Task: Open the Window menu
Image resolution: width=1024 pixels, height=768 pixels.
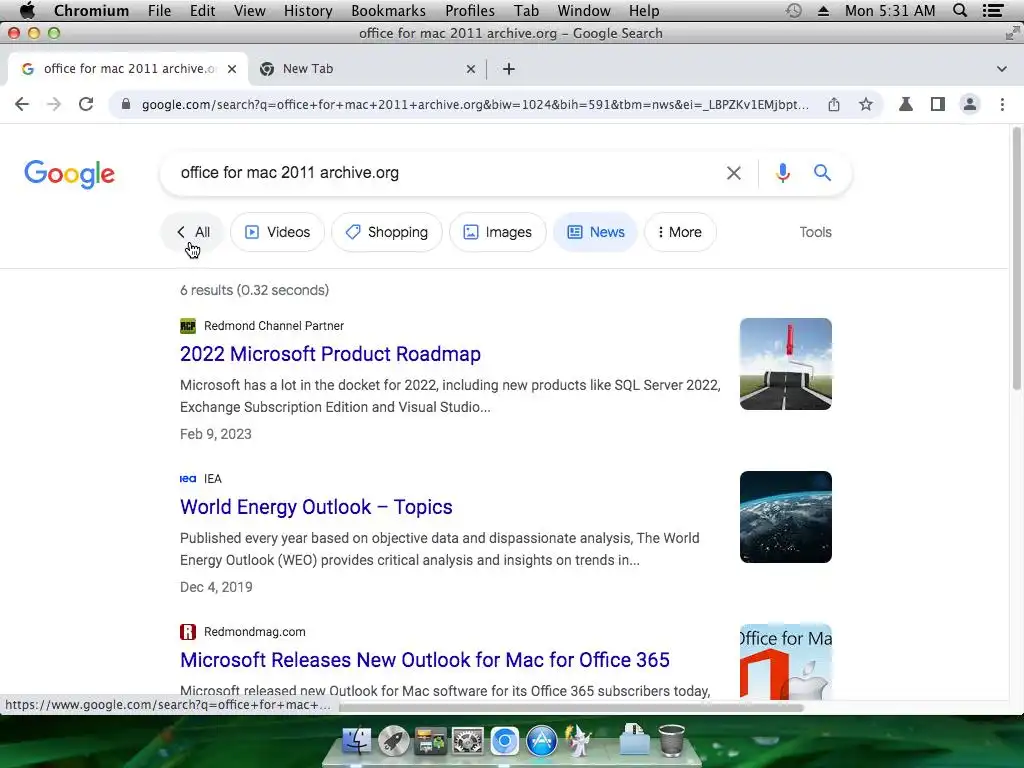Action: 584,11
